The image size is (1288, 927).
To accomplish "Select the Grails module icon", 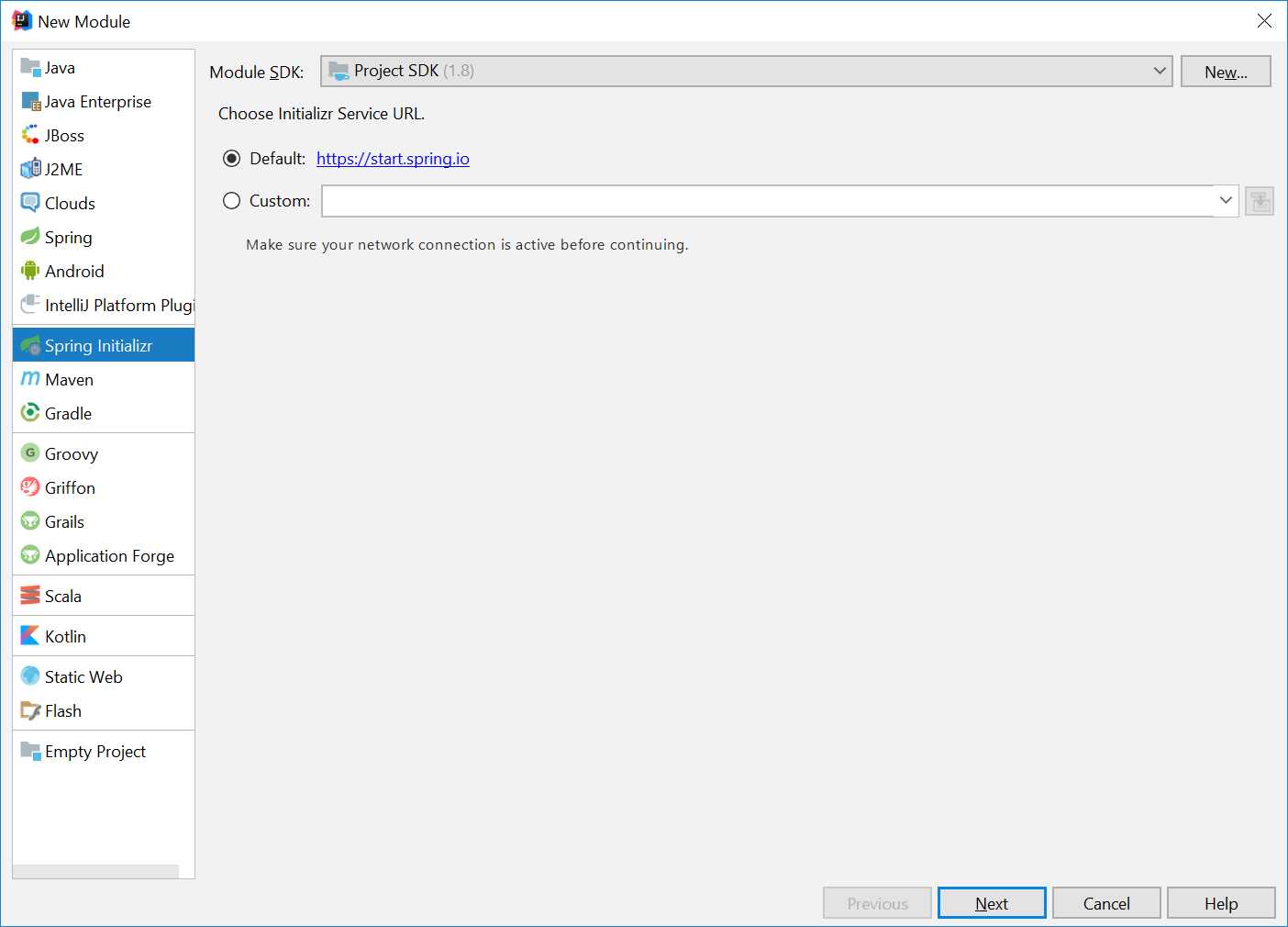I will coord(30,521).
